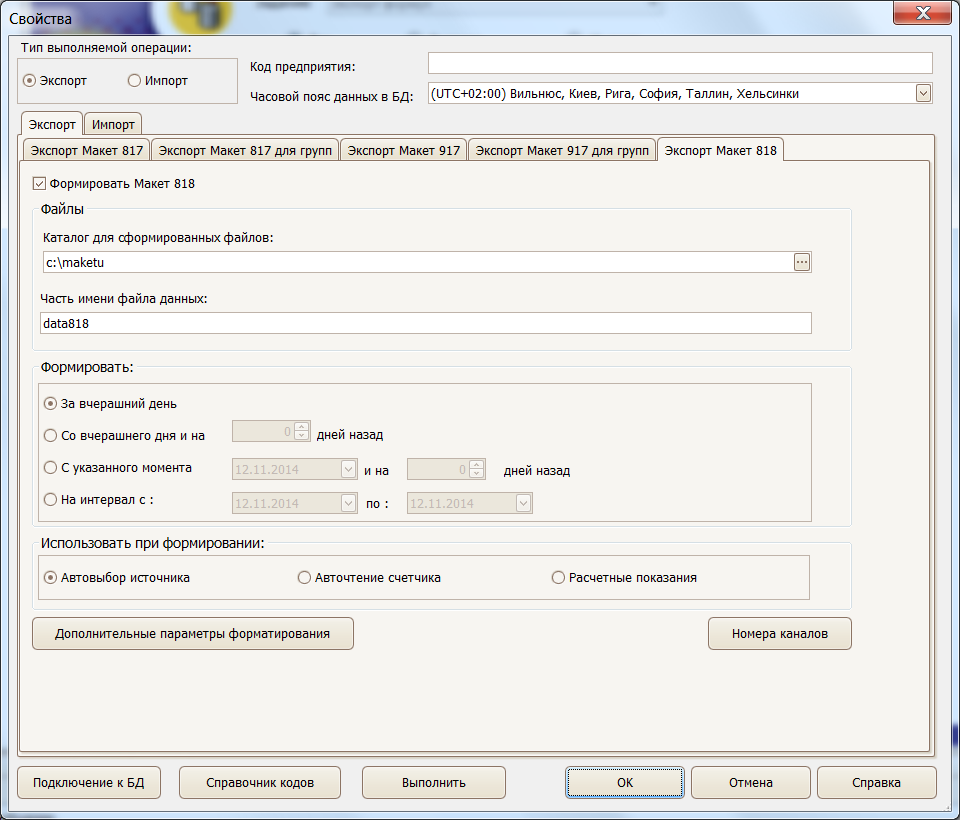Click "Дополнительные параметры форматирования" button

tap(192, 633)
